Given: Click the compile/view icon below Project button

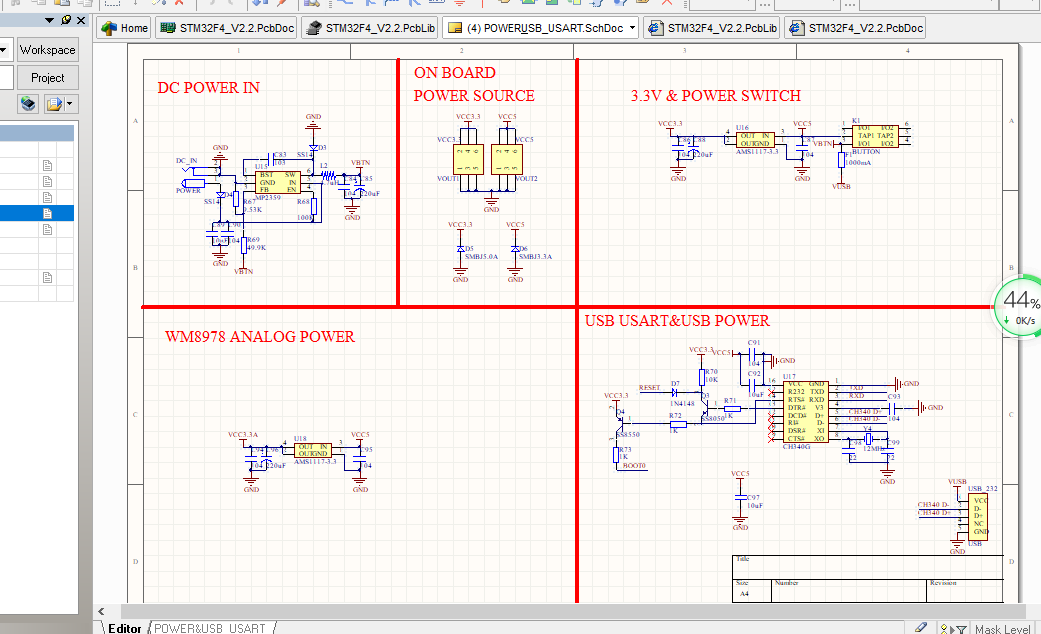Looking at the screenshot, I should coord(28,104).
